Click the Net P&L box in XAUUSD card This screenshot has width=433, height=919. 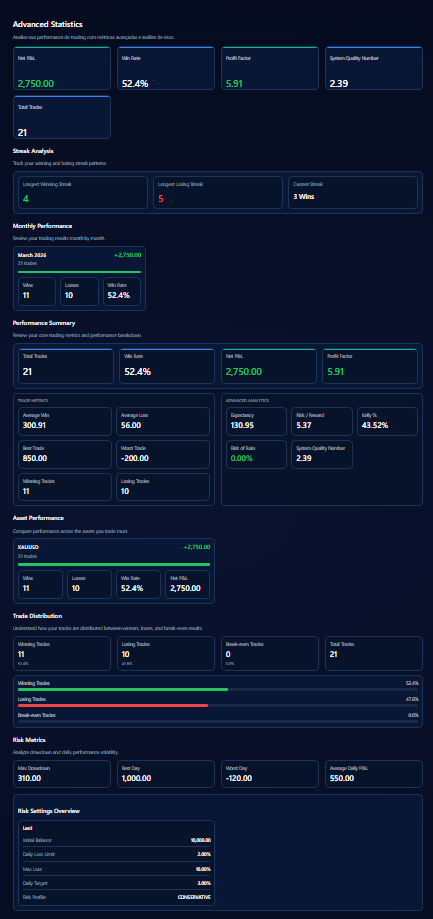tap(187, 584)
